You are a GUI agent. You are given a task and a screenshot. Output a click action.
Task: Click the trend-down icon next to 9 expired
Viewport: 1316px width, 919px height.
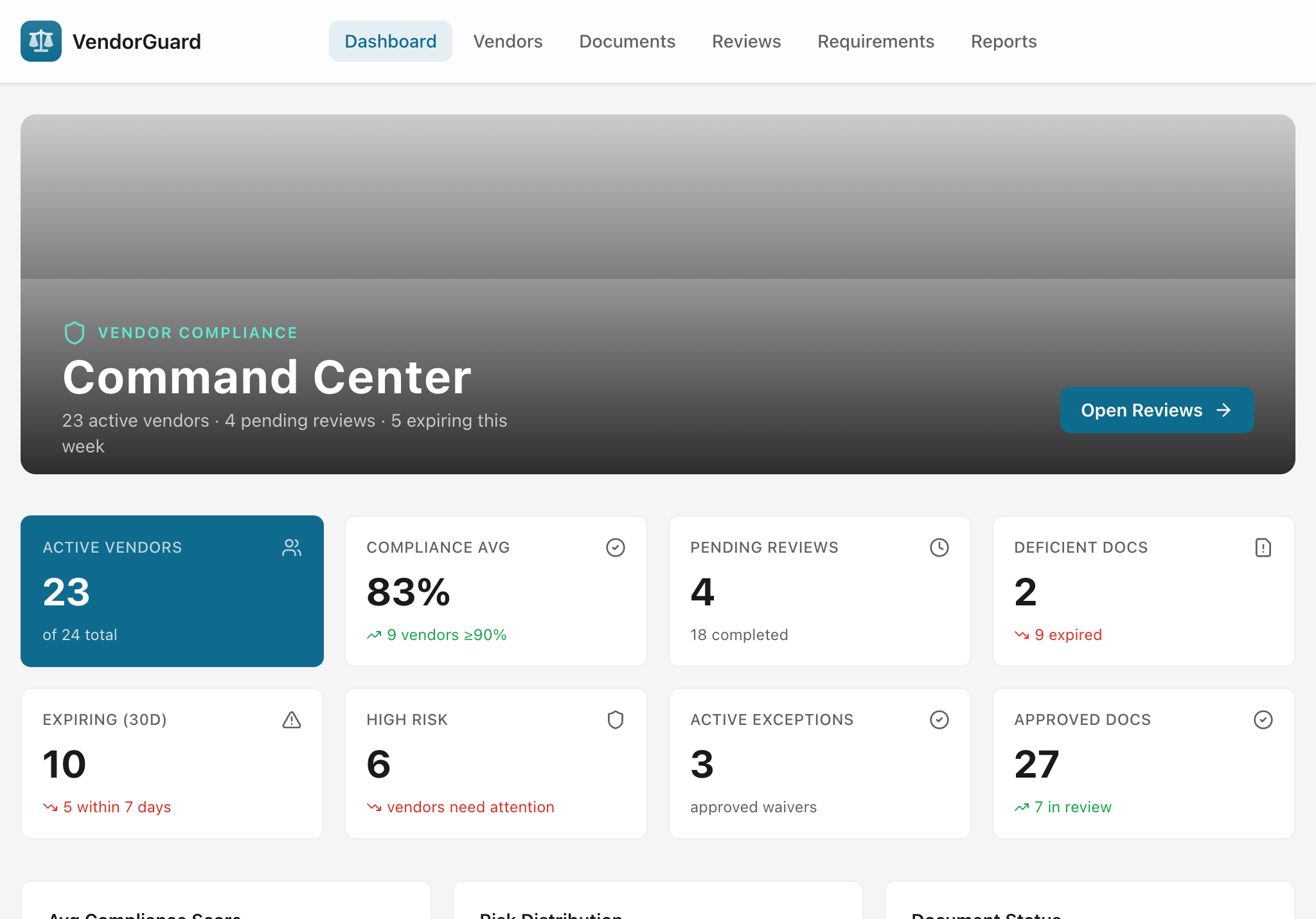(x=1022, y=636)
